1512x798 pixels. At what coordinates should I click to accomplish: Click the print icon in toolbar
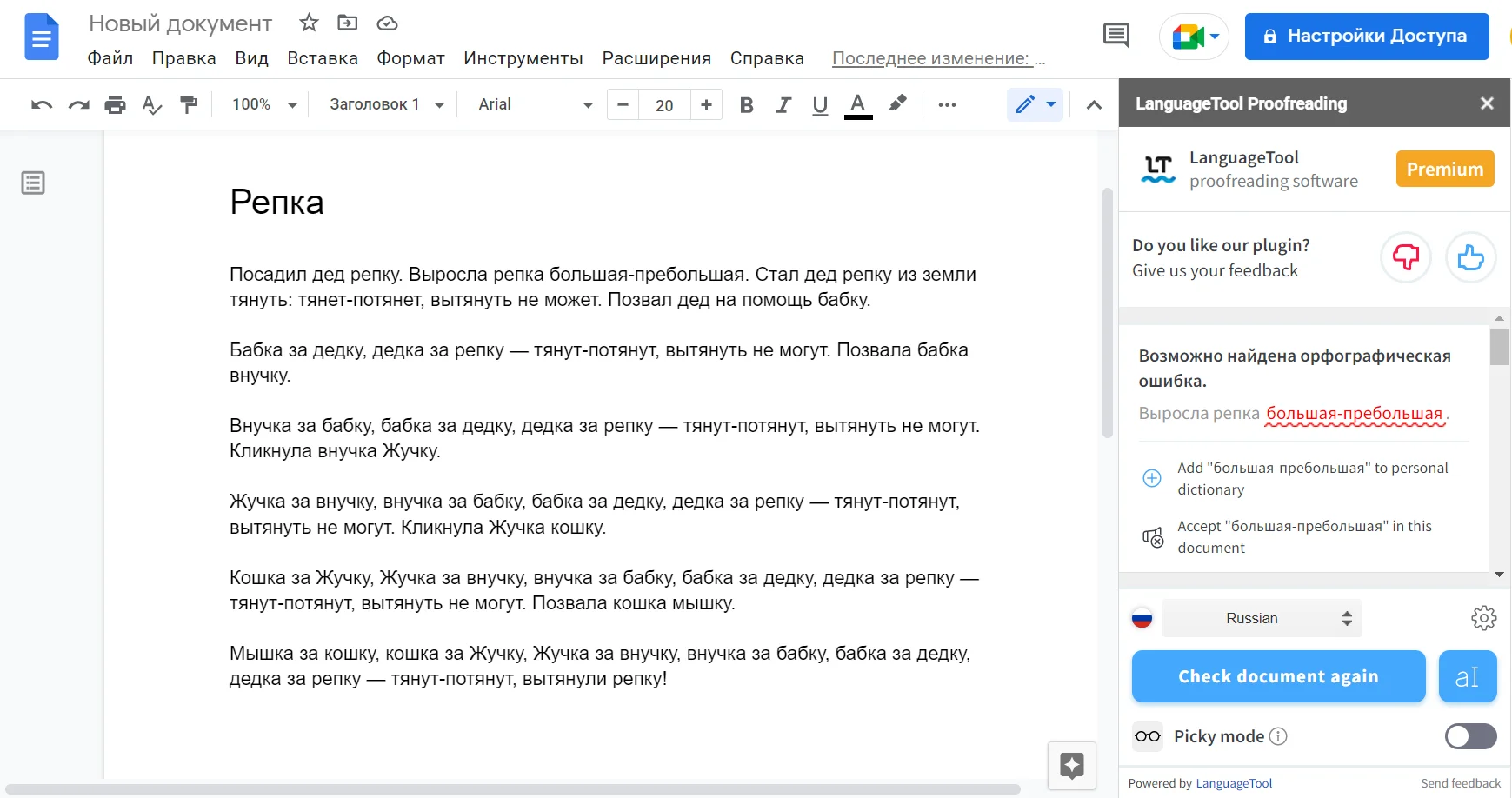coord(115,105)
